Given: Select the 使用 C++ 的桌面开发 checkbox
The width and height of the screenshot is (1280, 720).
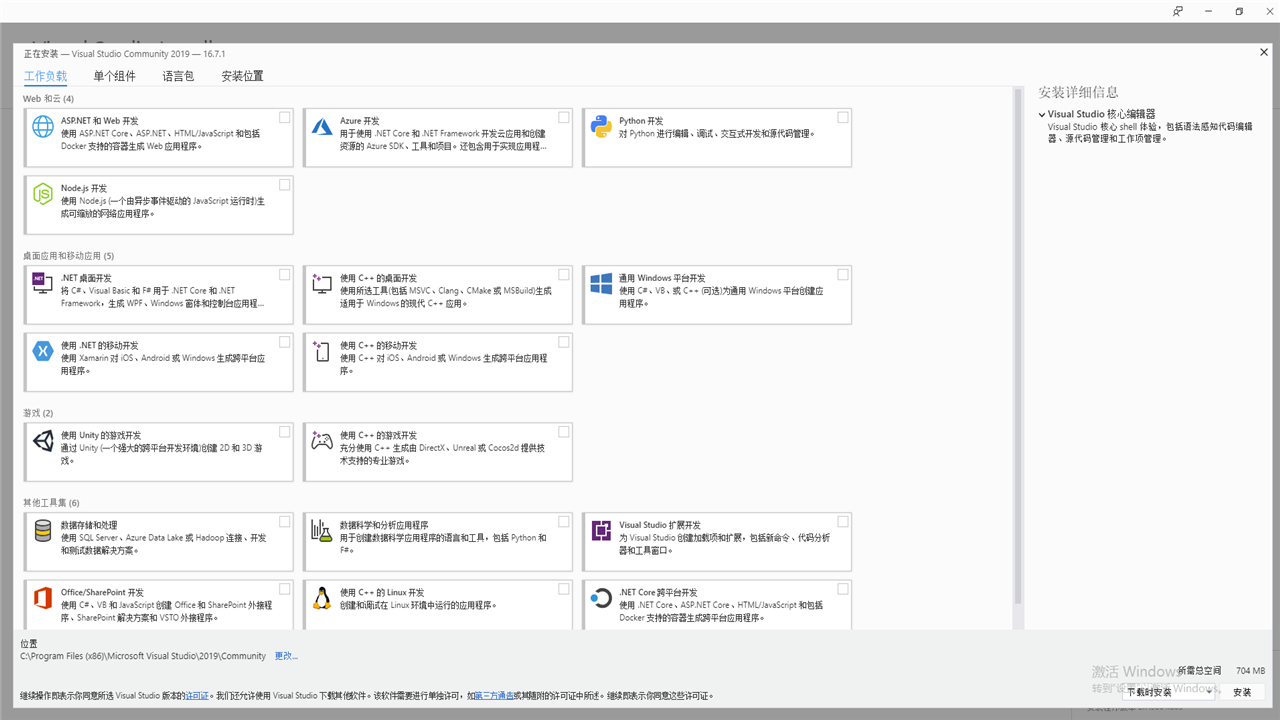Looking at the screenshot, I should [563, 274].
